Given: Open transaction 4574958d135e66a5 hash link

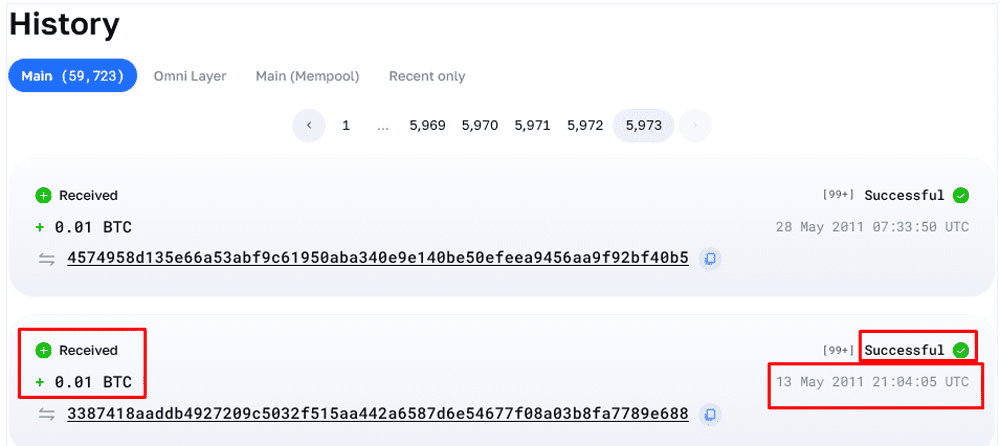Looking at the screenshot, I should [x=378, y=258].
